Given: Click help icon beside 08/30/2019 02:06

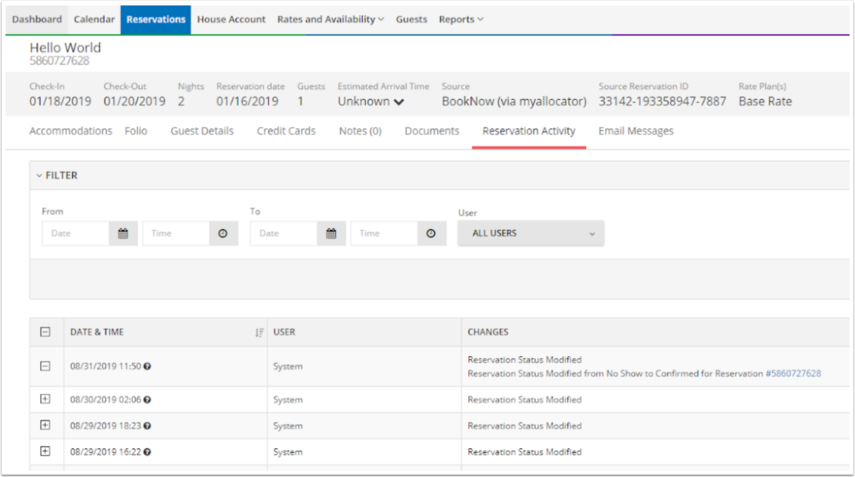Looking at the screenshot, I should click(147, 400).
